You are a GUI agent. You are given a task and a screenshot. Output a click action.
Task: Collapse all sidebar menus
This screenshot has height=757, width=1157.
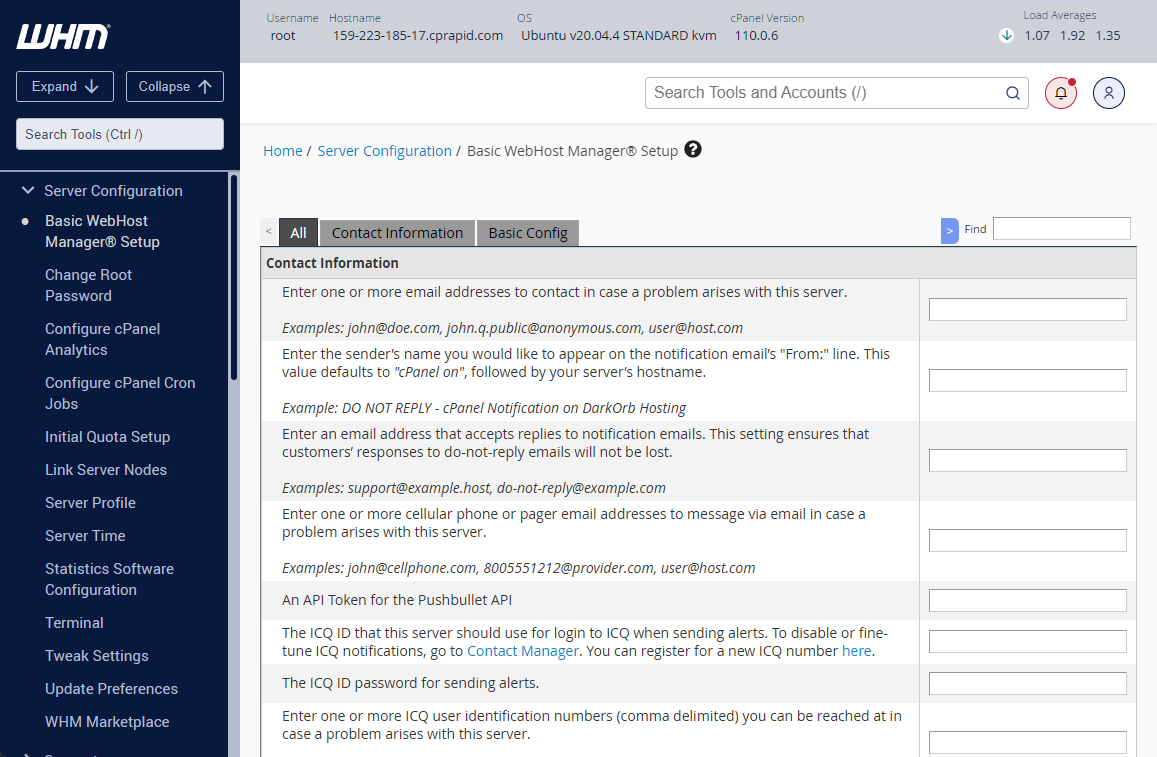(175, 86)
